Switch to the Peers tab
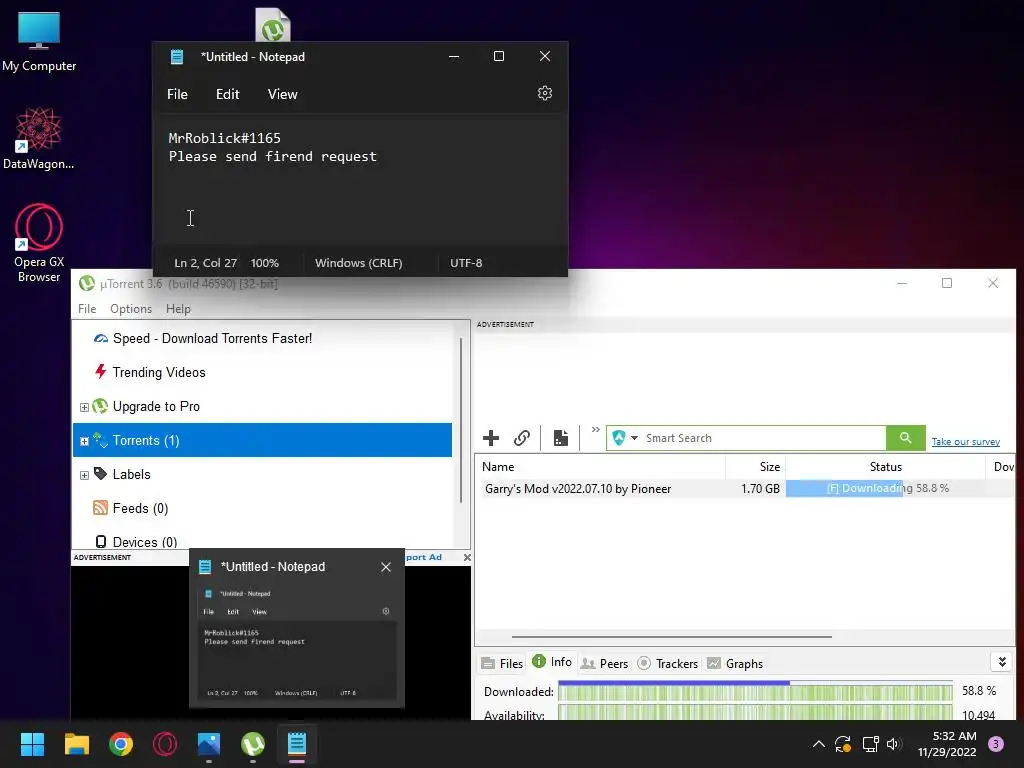 [604, 664]
